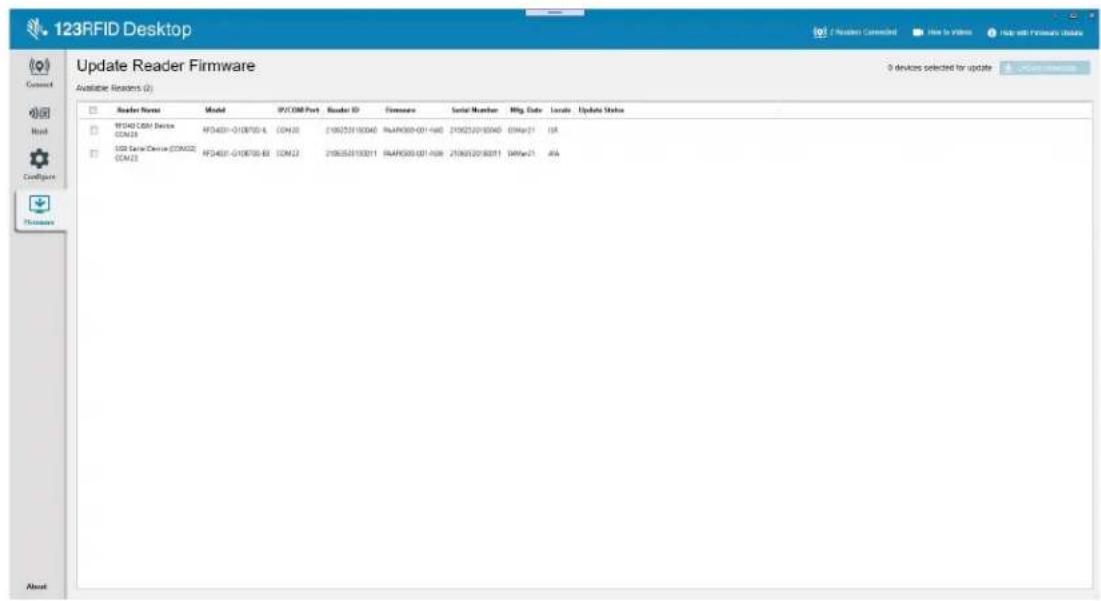Click the COM20 port cell
The height and width of the screenshot is (601, 1101).
pyautogui.click(x=288, y=131)
